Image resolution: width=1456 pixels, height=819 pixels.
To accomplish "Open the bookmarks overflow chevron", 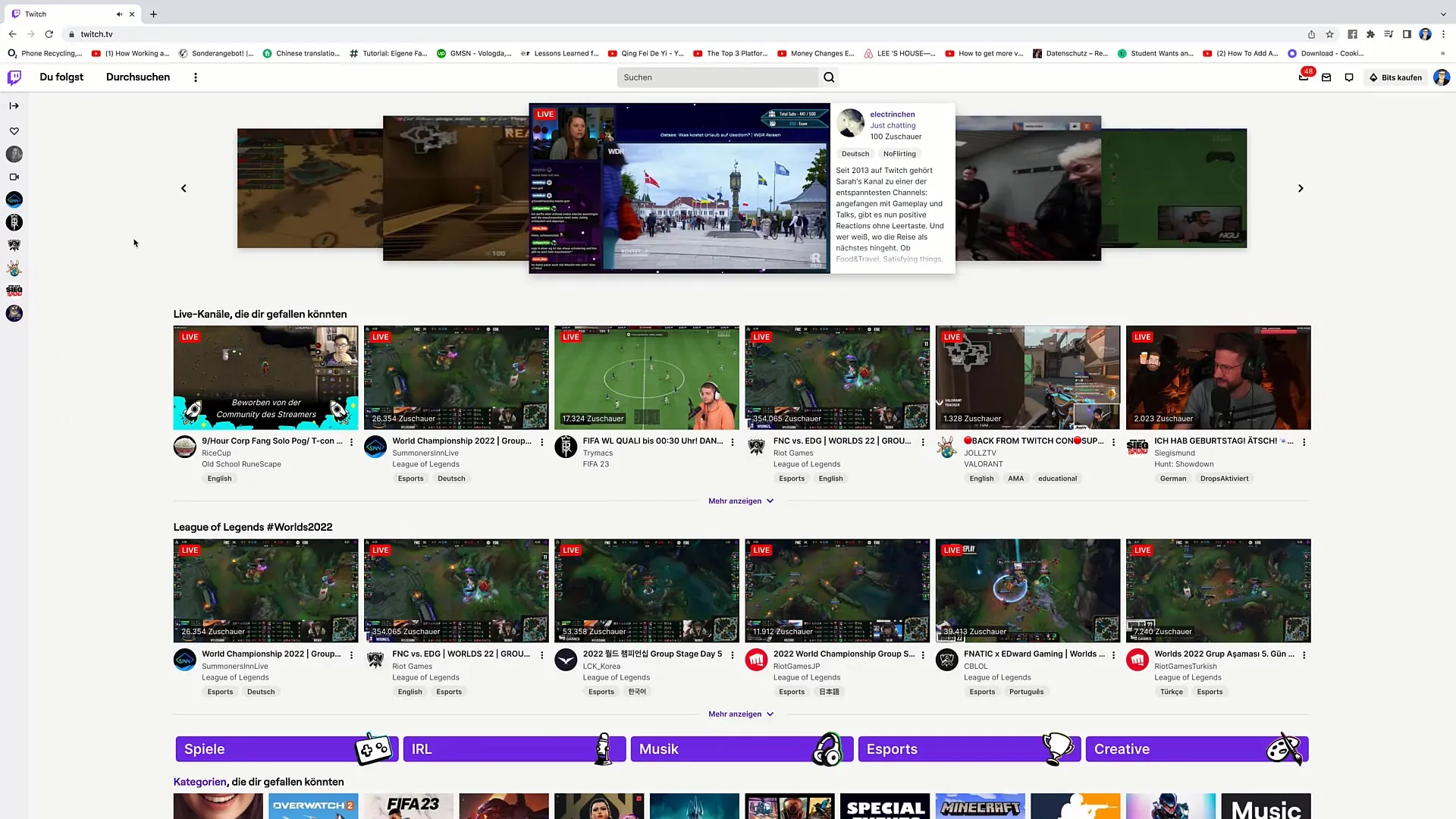I will [1442, 53].
